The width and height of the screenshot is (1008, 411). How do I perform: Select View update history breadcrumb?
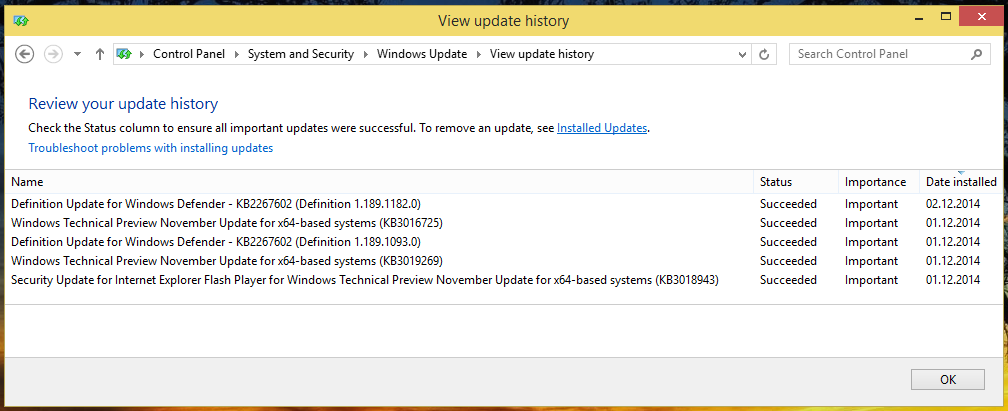pyautogui.click(x=542, y=54)
